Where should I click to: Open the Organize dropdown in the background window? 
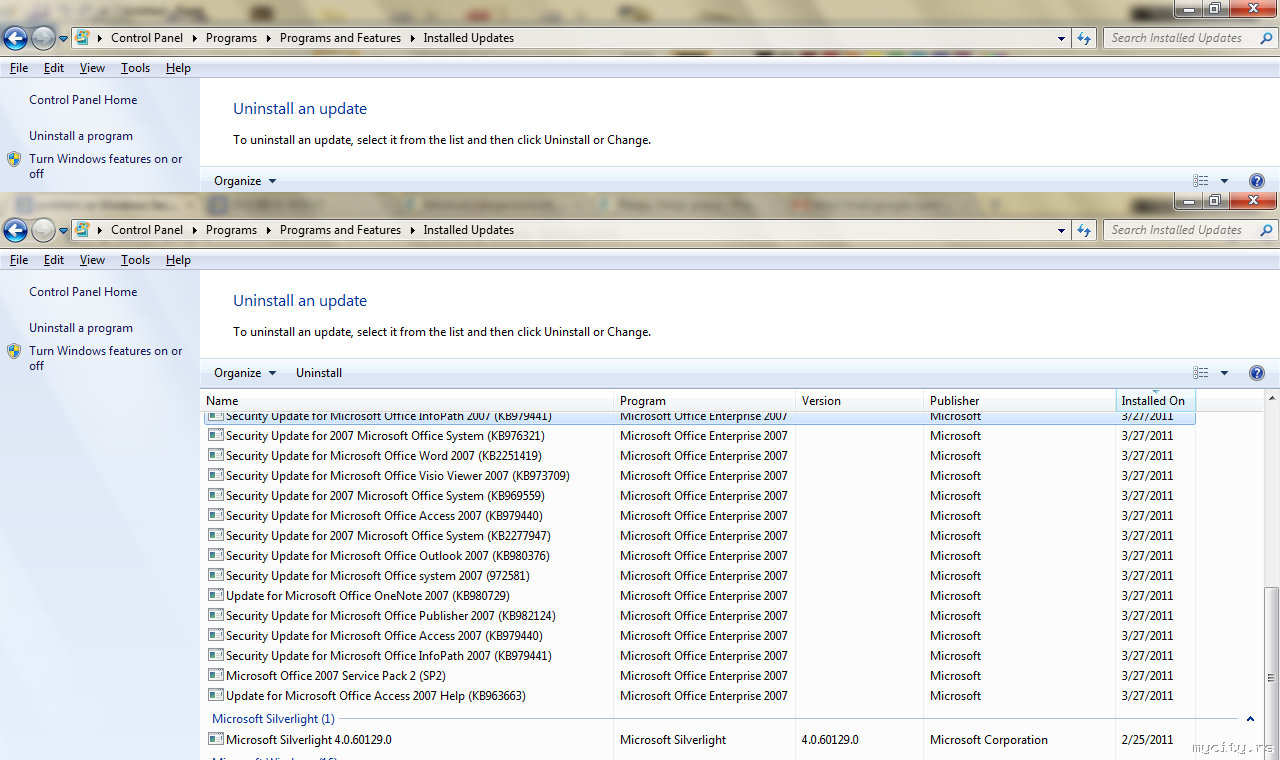[x=245, y=181]
